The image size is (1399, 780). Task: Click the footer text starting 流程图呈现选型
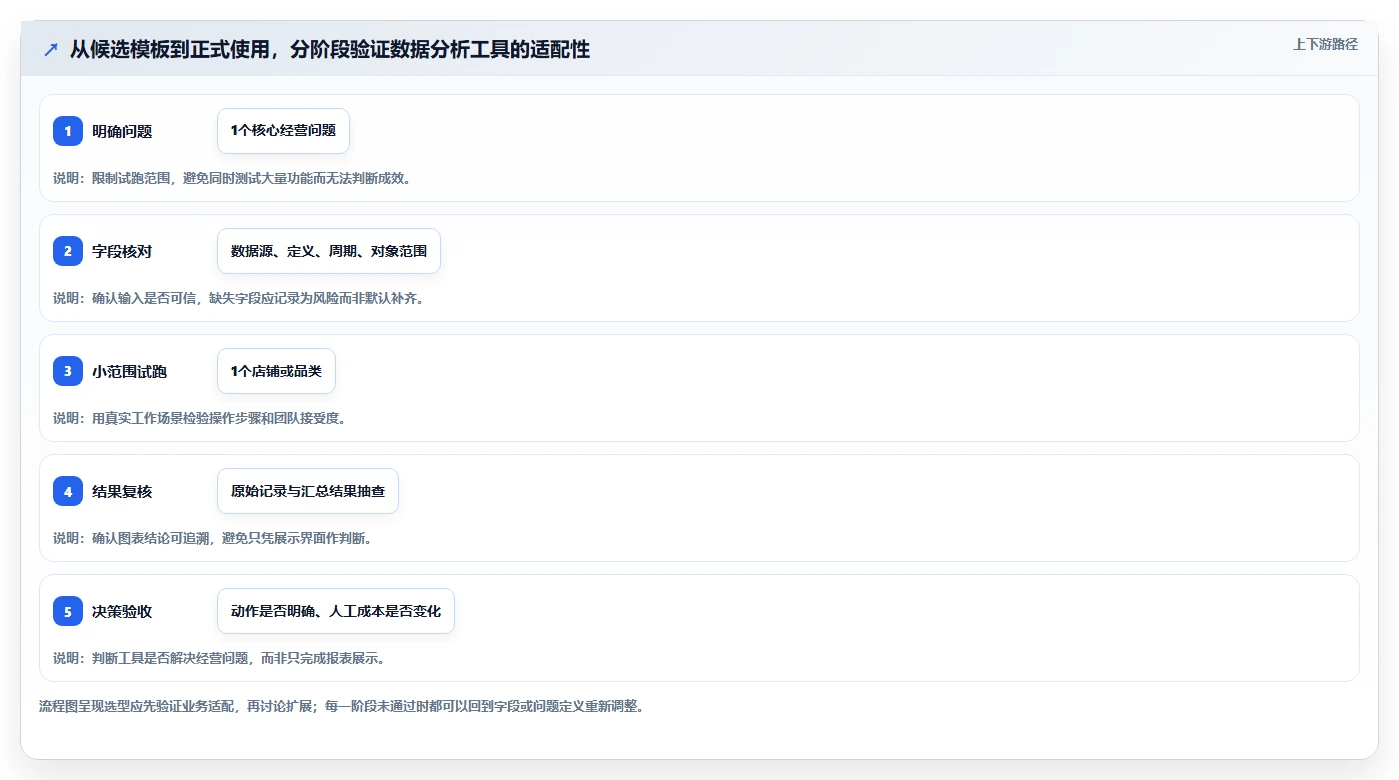(341, 706)
